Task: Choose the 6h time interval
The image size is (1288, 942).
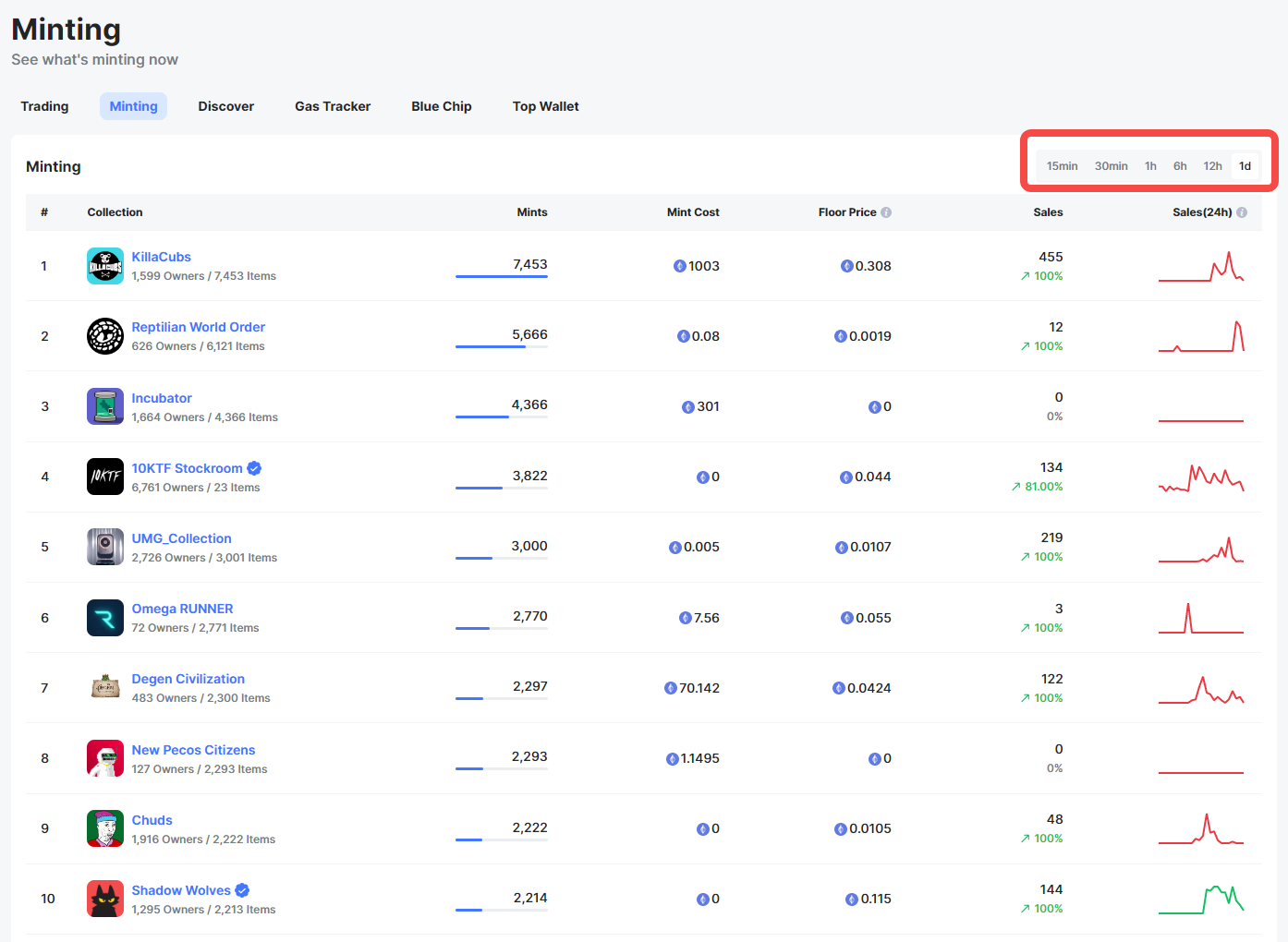Action: point(1180,166)
